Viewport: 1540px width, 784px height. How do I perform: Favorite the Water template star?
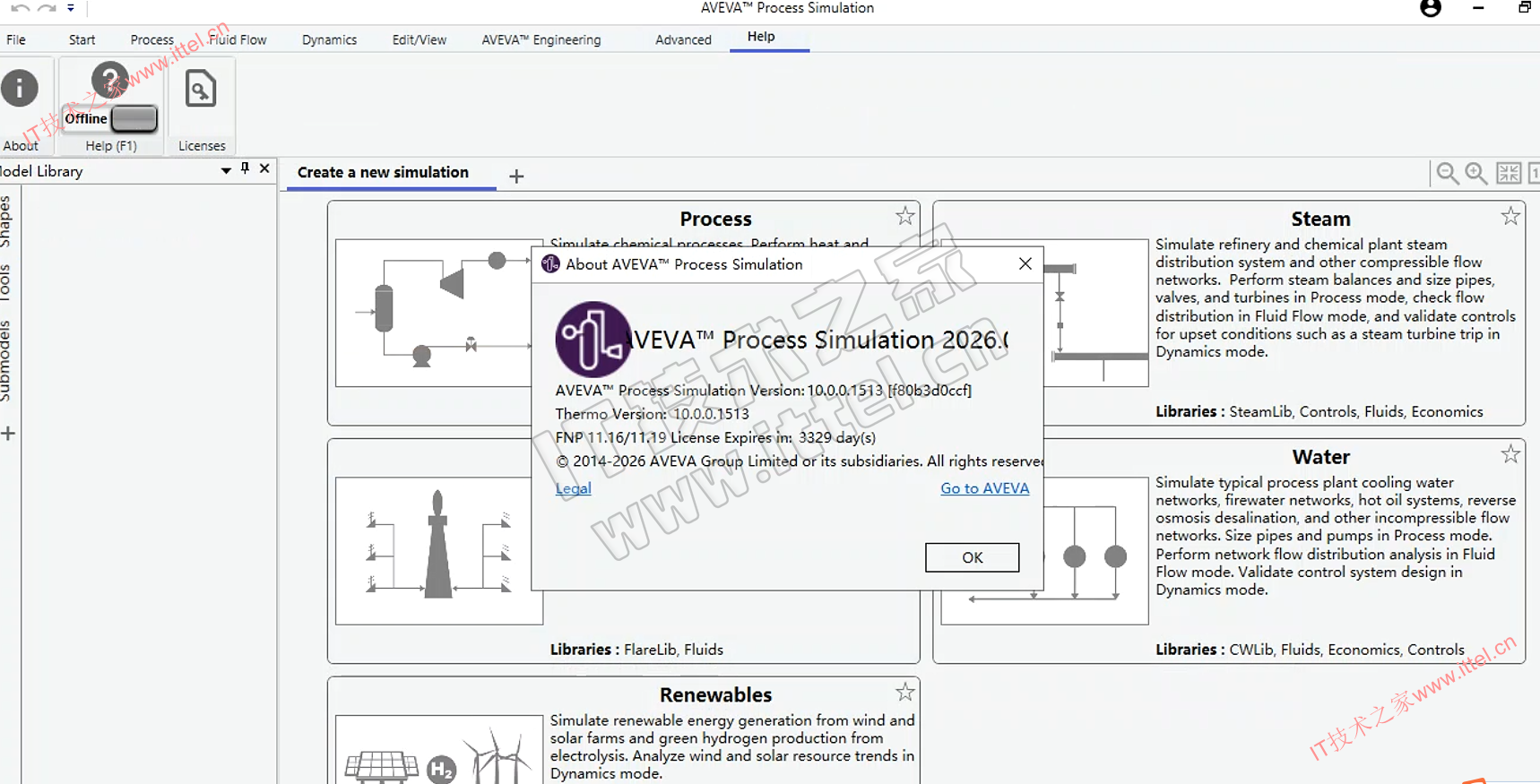coord(1510,454)
